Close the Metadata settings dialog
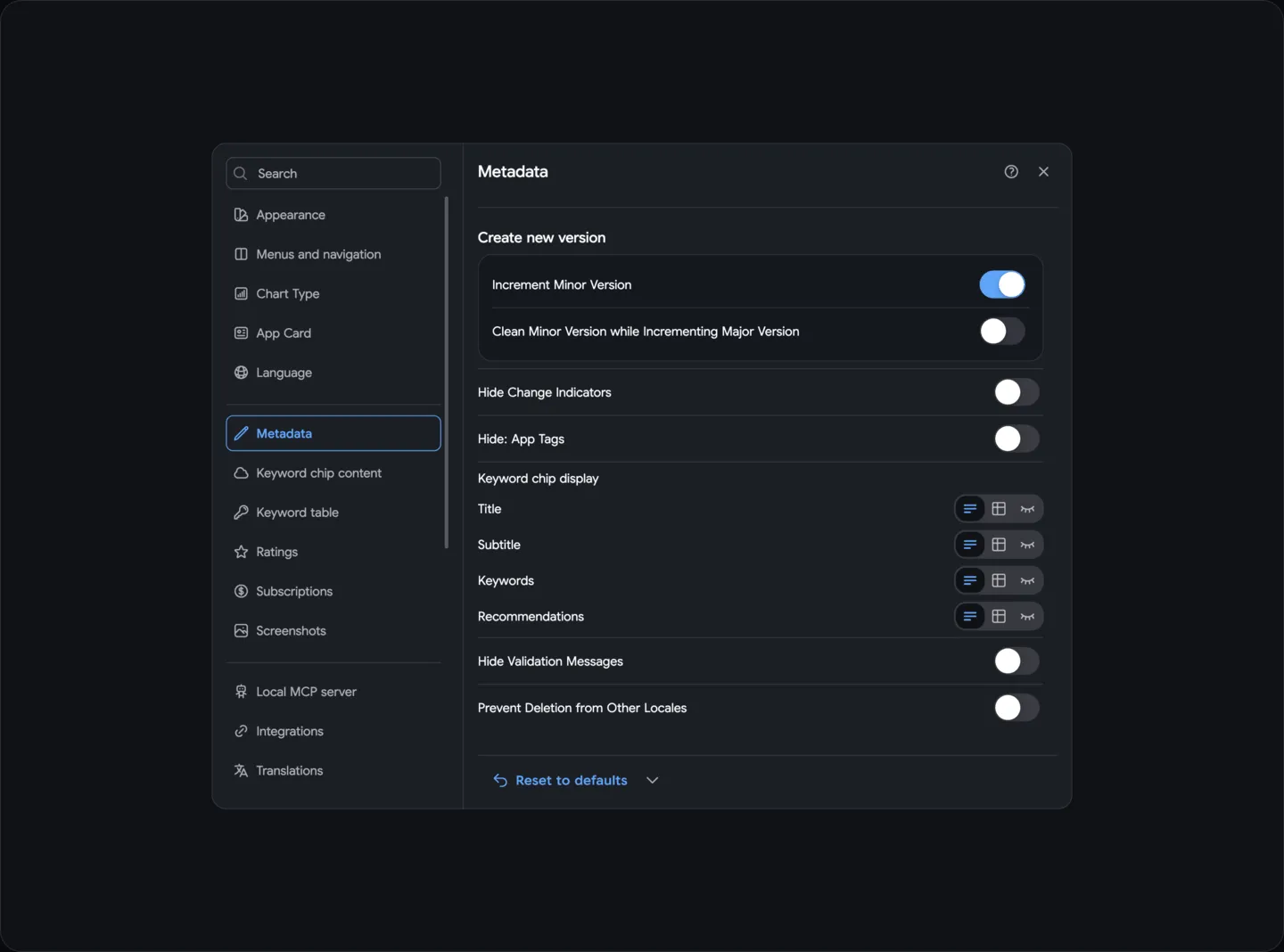1284x952 pixels. tap(1043, 172)
